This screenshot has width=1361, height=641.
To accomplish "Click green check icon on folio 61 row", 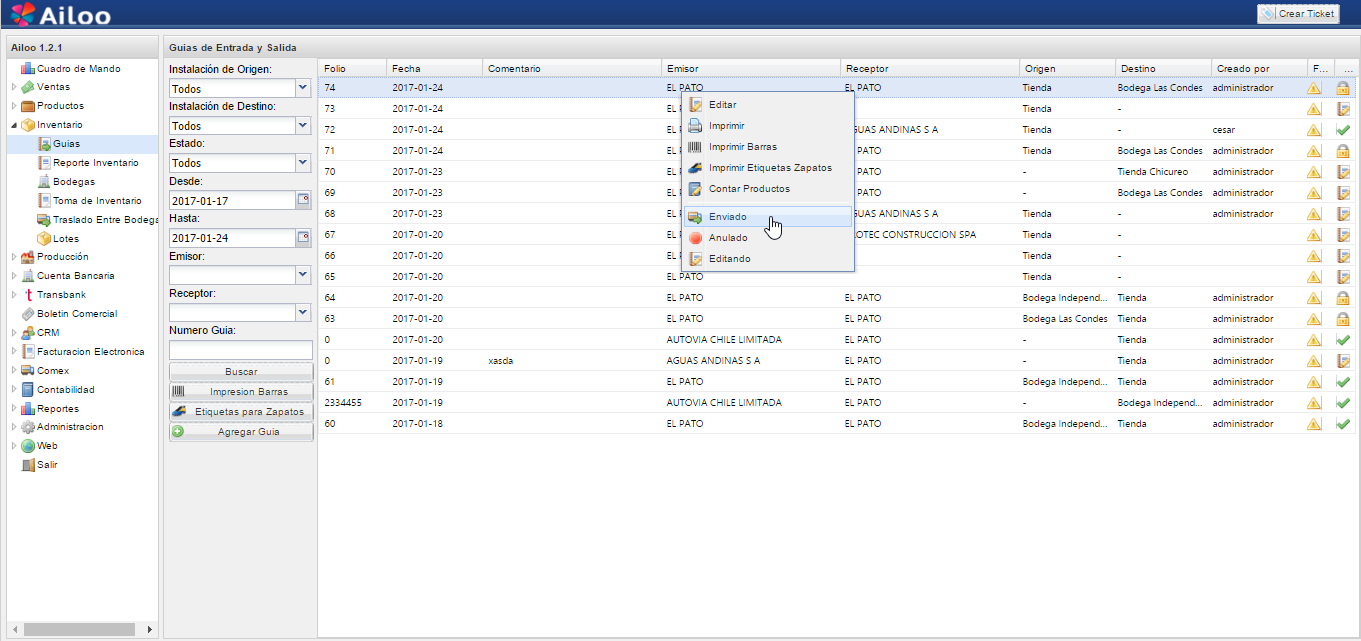I will click(x=1343, y=382).
